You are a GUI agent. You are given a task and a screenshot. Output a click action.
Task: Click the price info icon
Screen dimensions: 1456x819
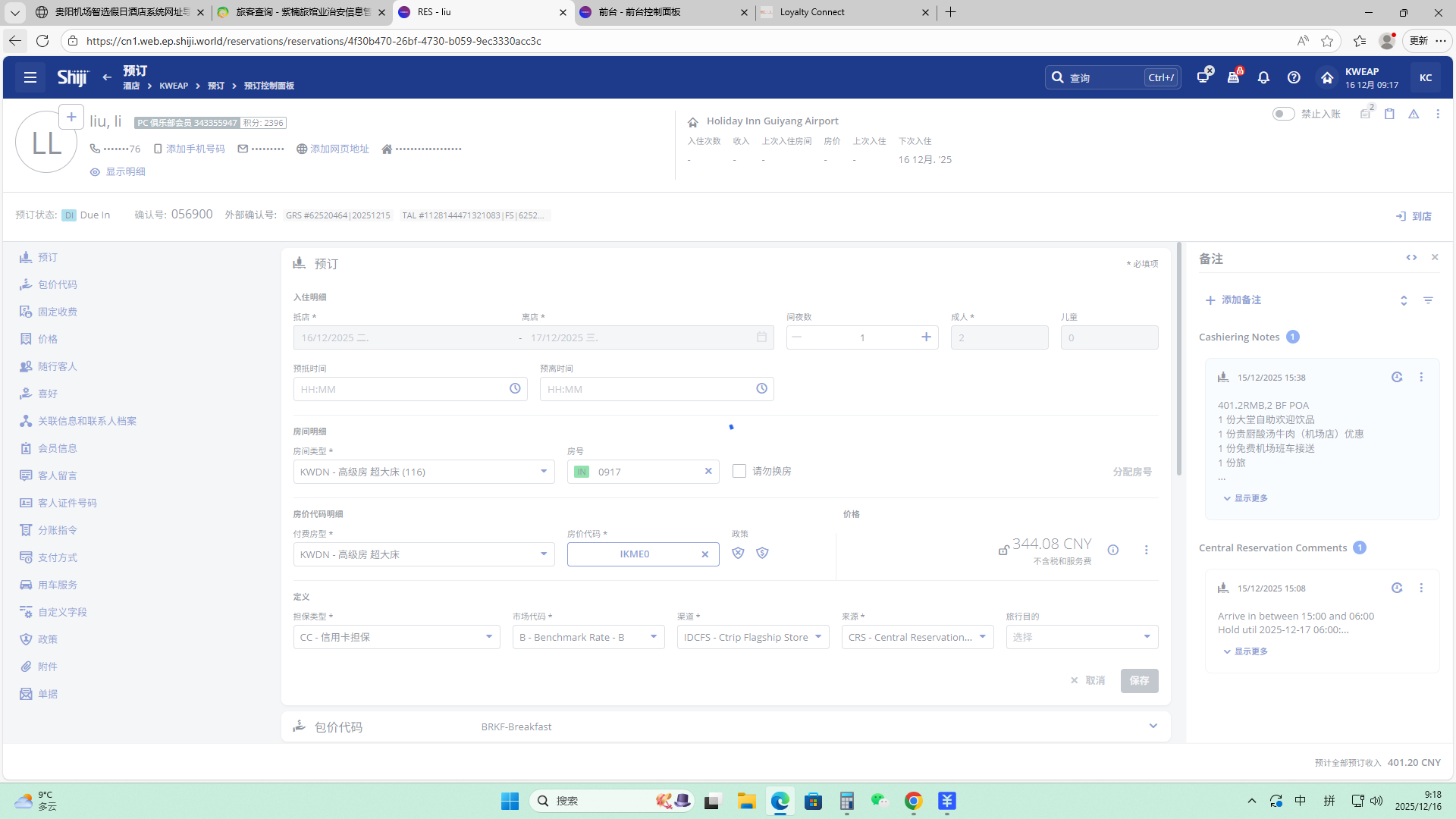click(1113, 551)
